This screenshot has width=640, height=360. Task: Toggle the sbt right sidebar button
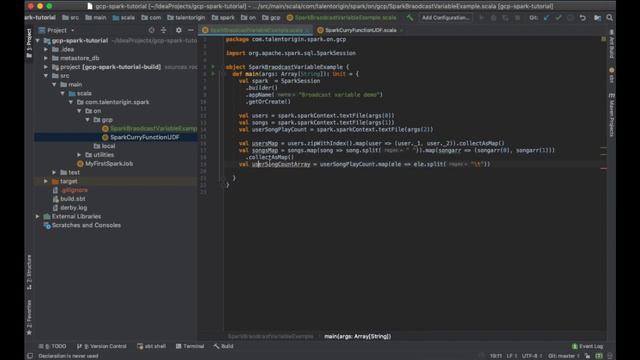tap(611, 75)
